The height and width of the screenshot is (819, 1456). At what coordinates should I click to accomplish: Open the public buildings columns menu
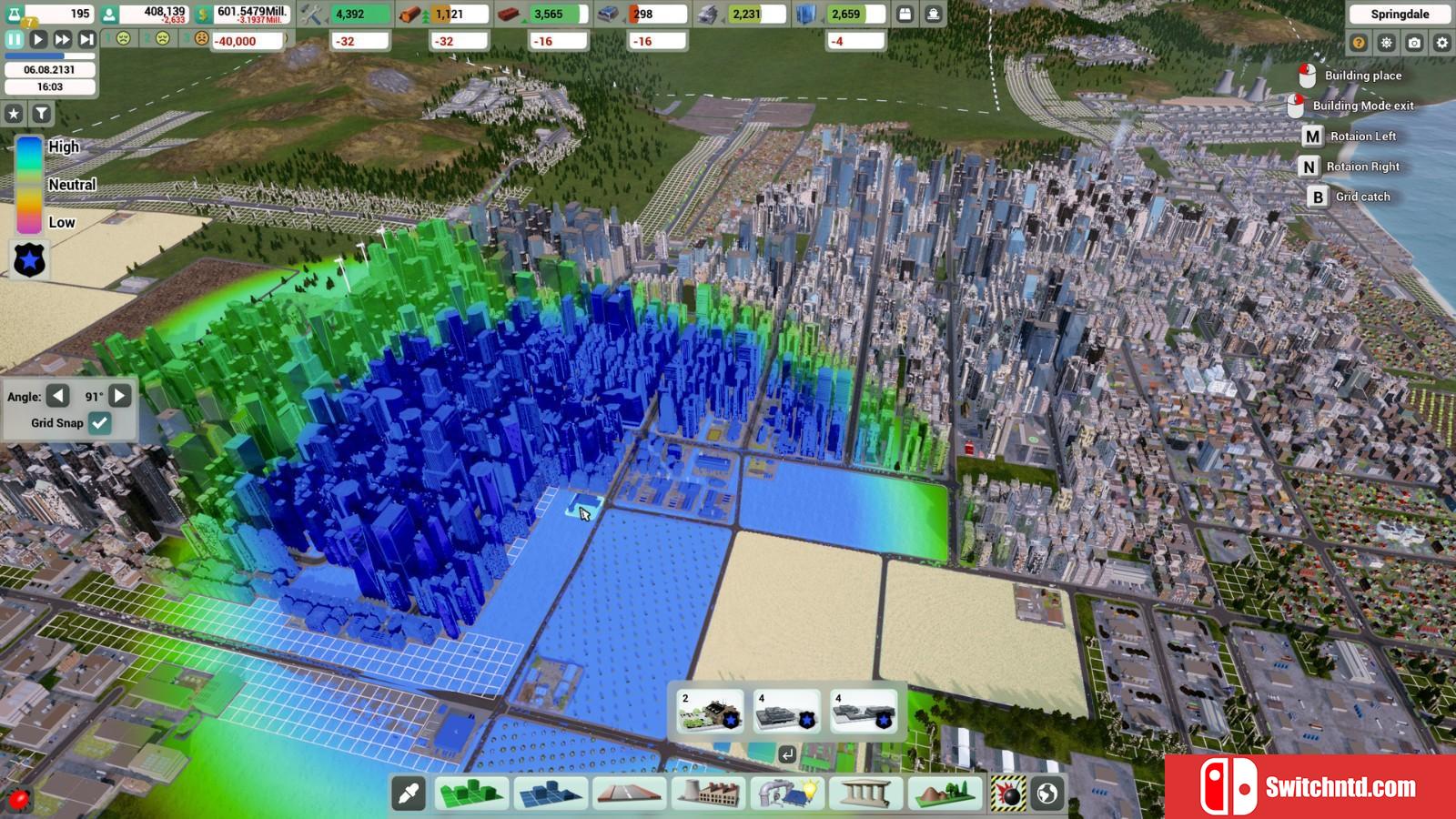[x=866, y=794]
